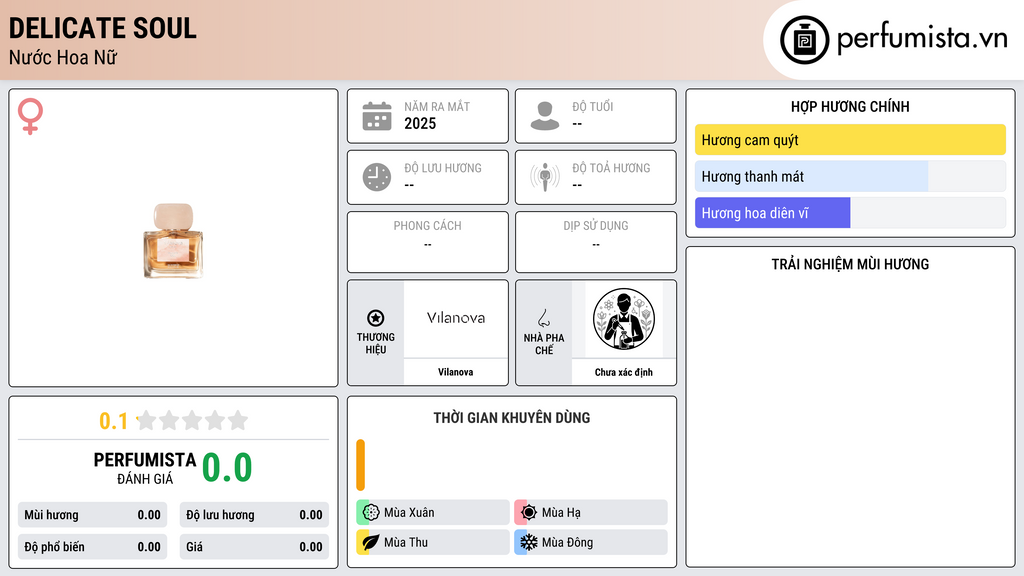The width and height of the screenshot is (1024, 576).
Task: Click the perfumer illustration avatar
Action: click(x=624, y=319)
